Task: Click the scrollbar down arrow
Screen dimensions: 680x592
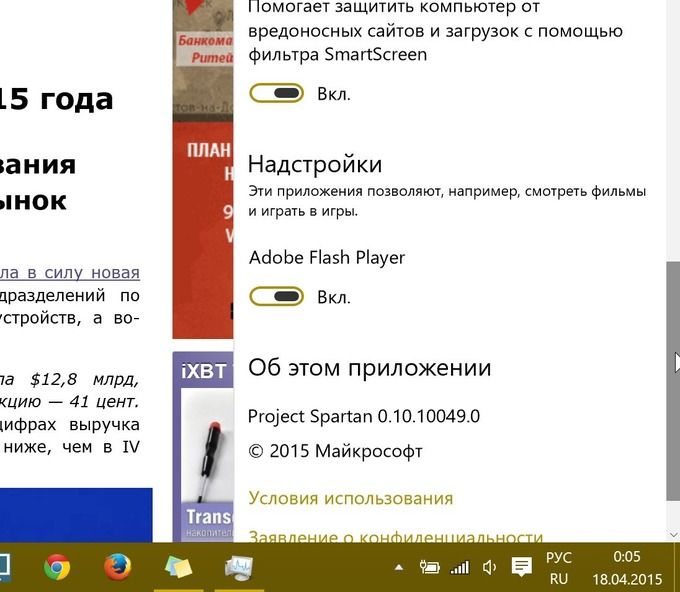Action: tap(673, 535)
